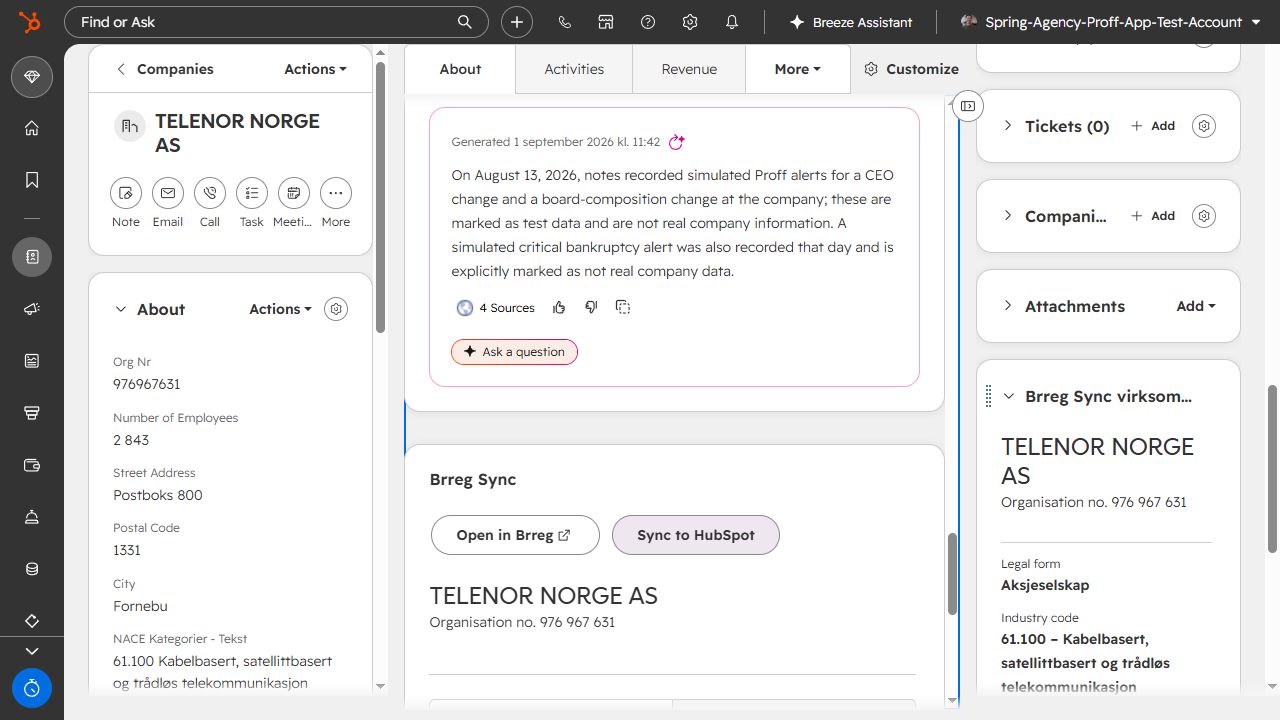Go to Home in the sidebar
The width and height of the screenshot is (1280, 720).
point(32,128)
